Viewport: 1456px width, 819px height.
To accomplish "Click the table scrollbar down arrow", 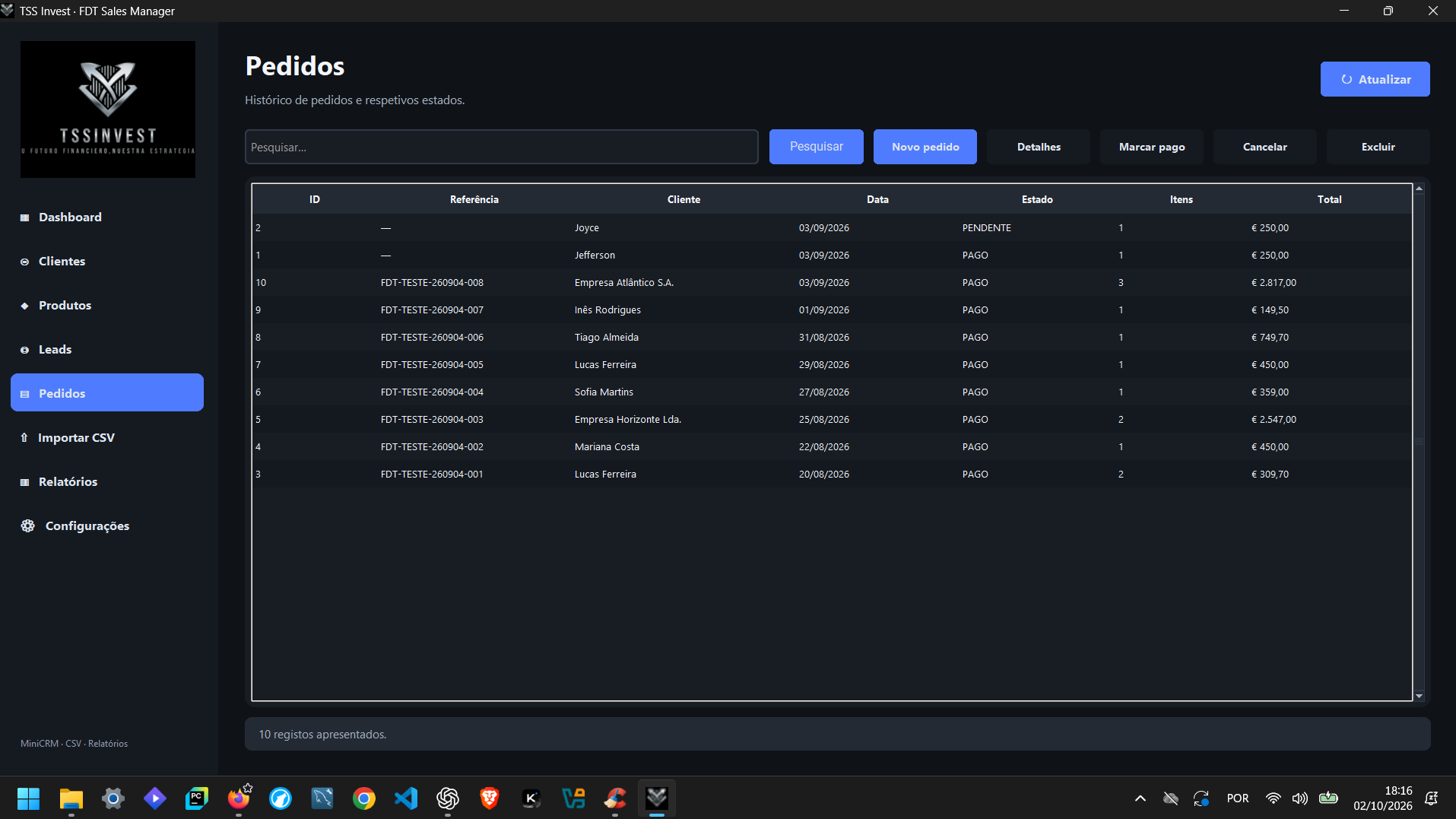I will click(x=1419, y=696).
